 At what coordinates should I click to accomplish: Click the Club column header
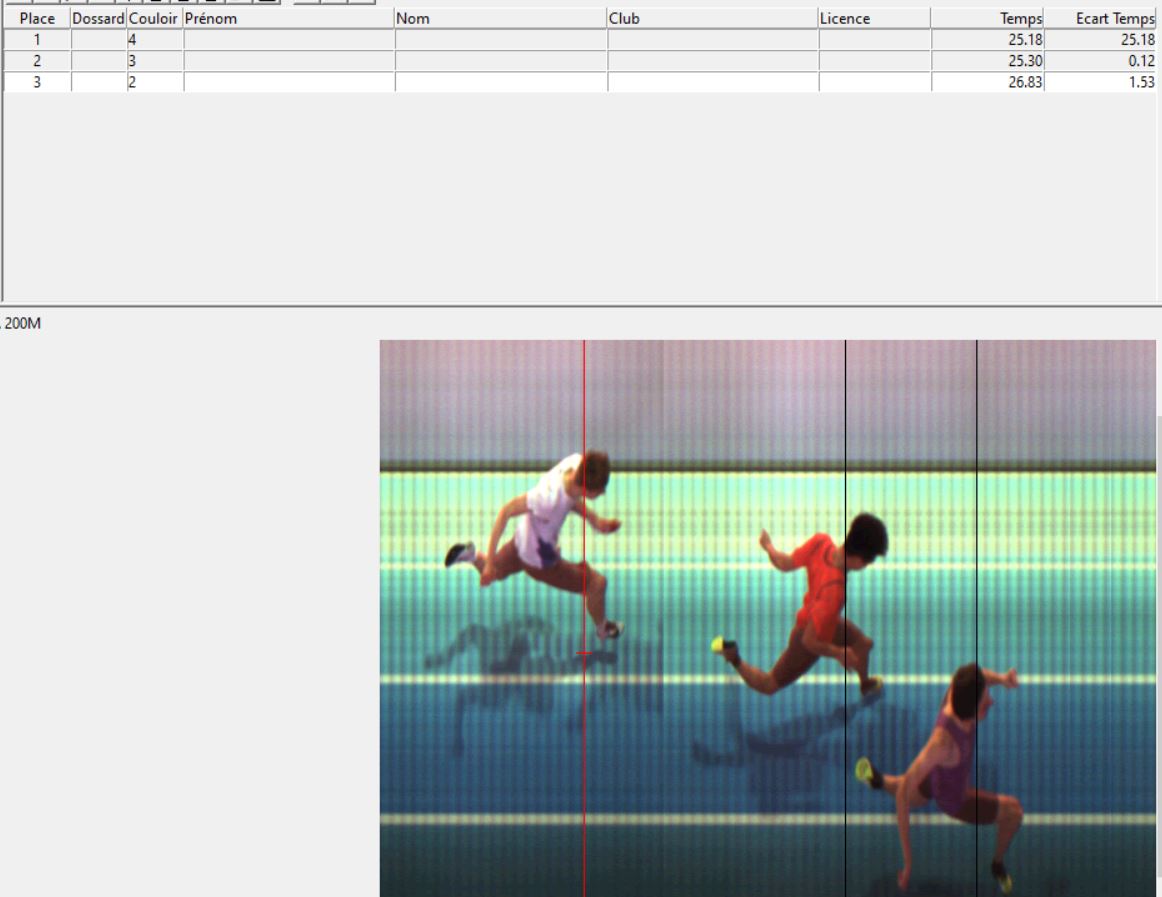713,19
